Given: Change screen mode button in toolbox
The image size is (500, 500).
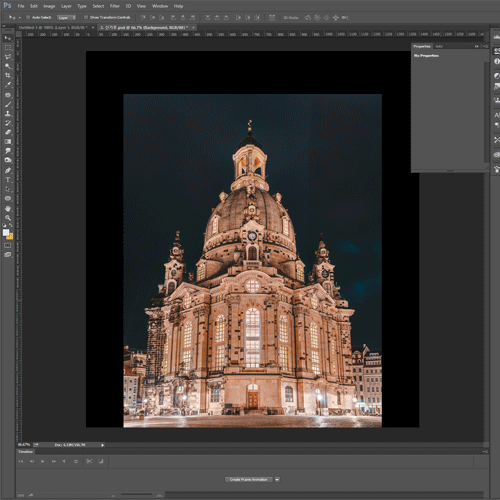Looking at the screenshot, I should point(8,255).
